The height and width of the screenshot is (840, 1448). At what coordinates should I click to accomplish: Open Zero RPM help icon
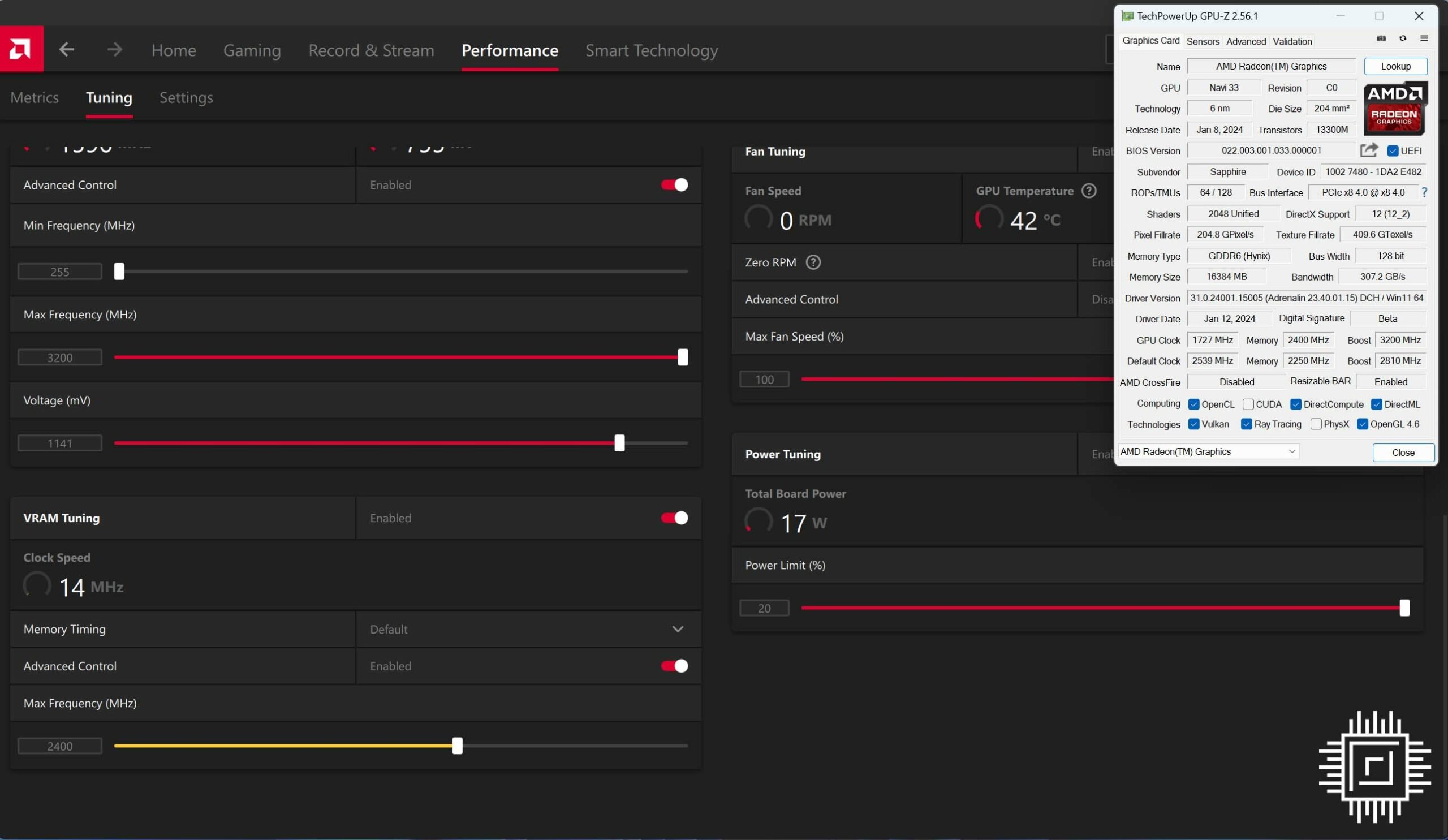point(813,262)
